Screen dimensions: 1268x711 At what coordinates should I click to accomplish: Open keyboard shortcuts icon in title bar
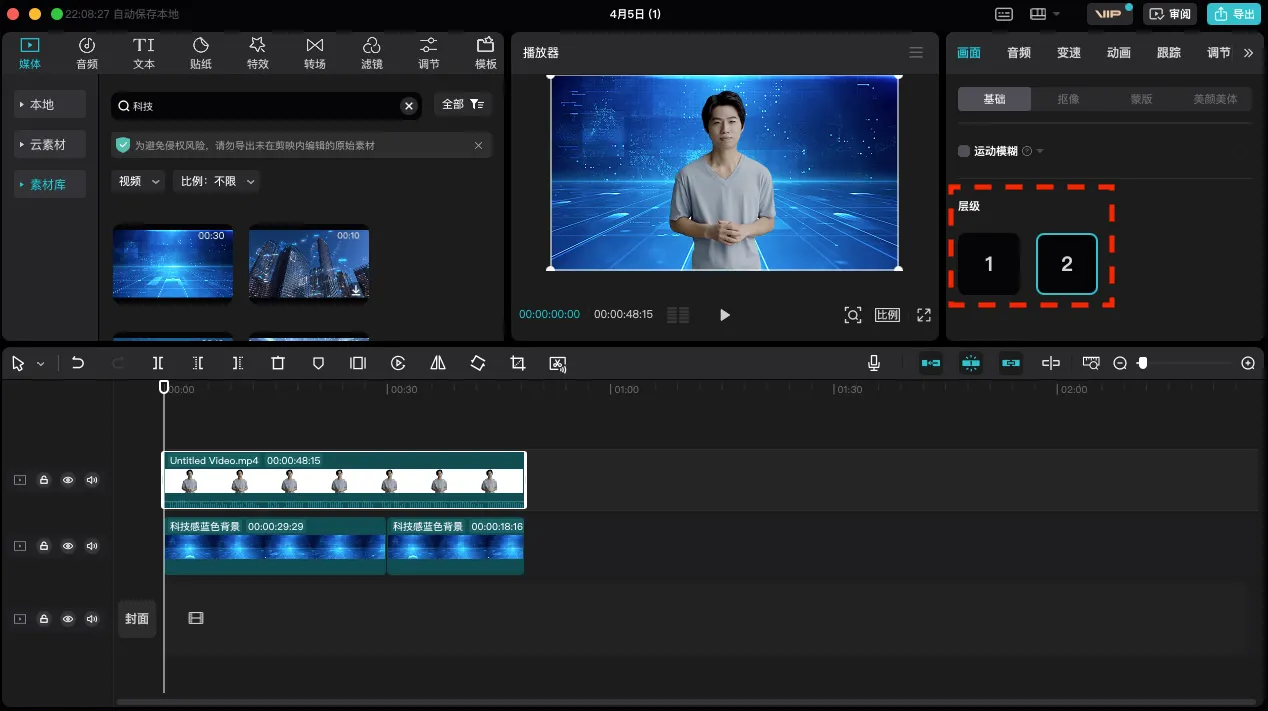[x=1004, y=14]
